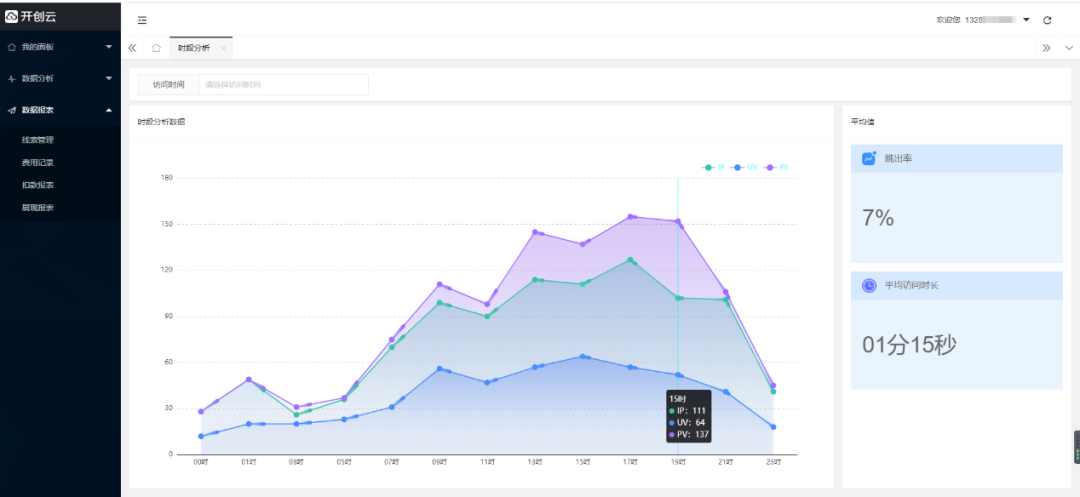Screen dimensions: 1080x497
Task: Toggle UV series in chart legend
Action: point(745,167)
